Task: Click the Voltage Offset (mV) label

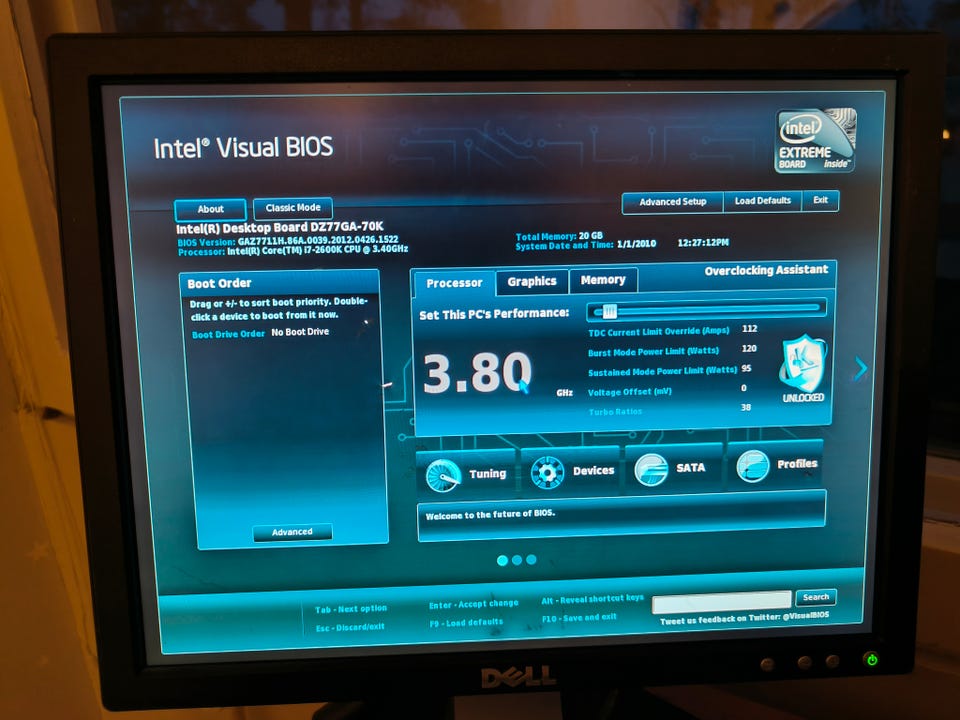Action: [x=629, y=392]
